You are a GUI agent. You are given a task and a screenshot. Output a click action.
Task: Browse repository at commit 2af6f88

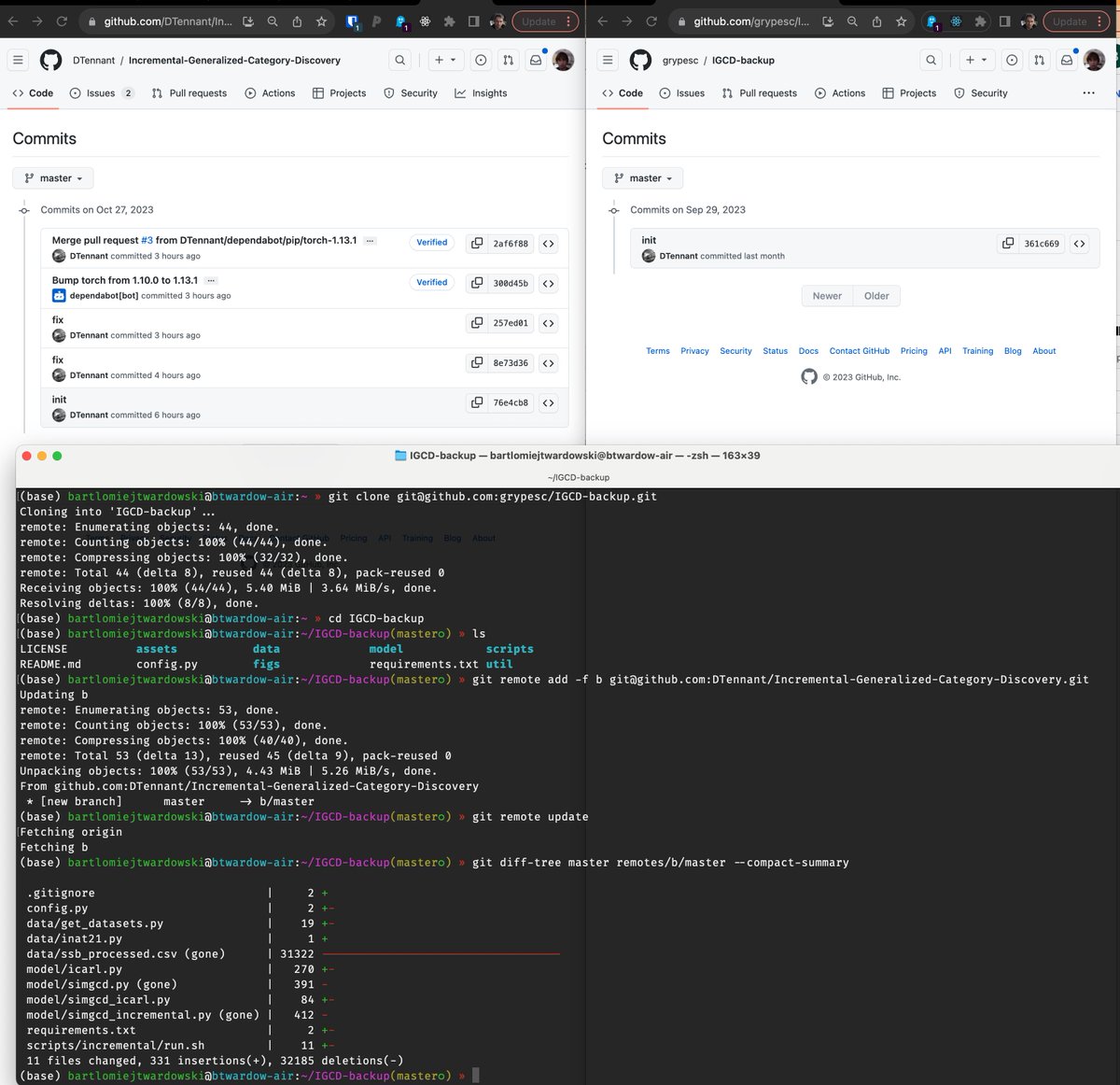click(549, 243)
